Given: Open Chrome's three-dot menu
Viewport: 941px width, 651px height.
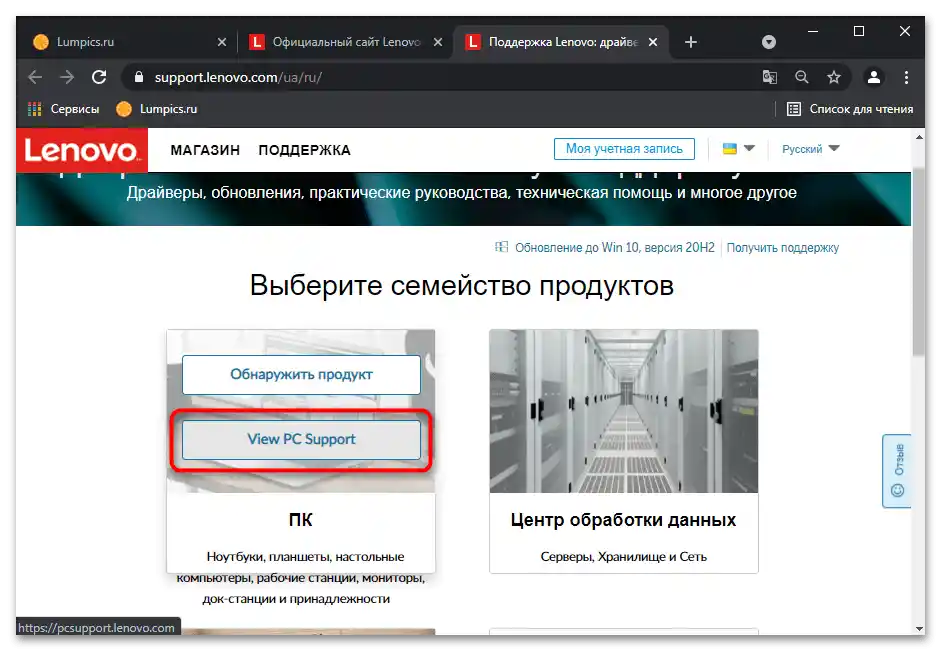Looking at the screenshot, I should (x=906, y=77).
